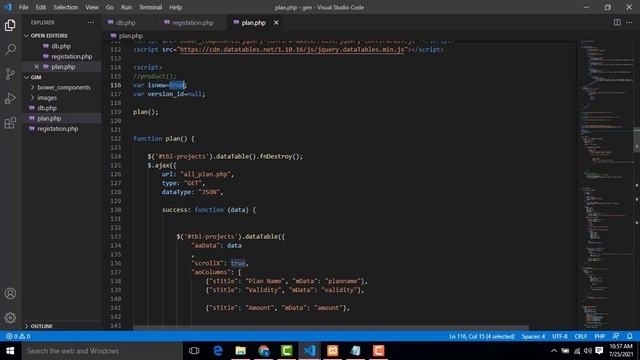Click the notifications bell in status bar
The height and width of the screenshot is (360, 640).
point(629,336)
